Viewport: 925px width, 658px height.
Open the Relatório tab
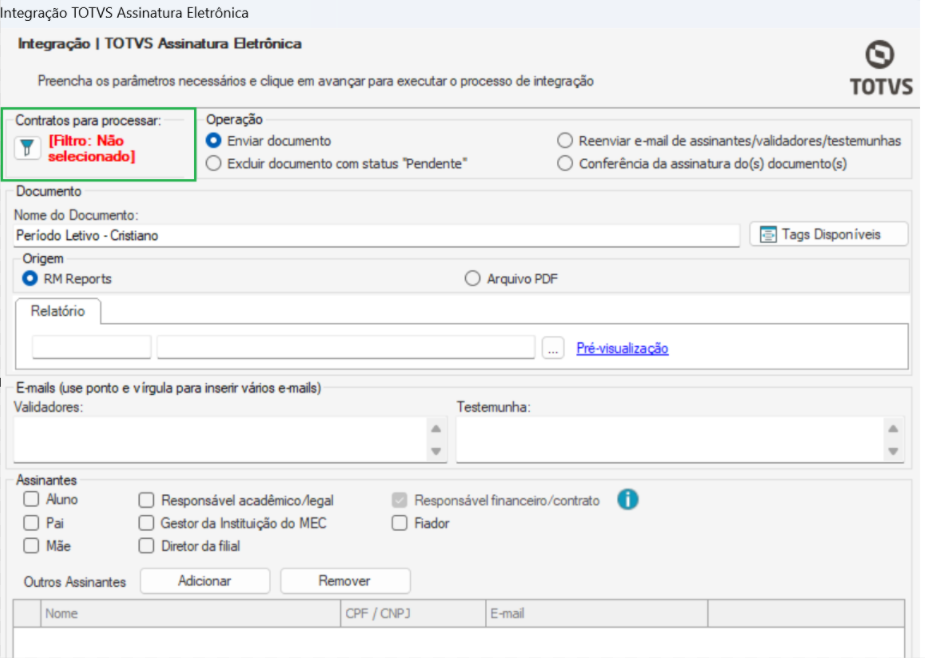[x=58, y=311]
